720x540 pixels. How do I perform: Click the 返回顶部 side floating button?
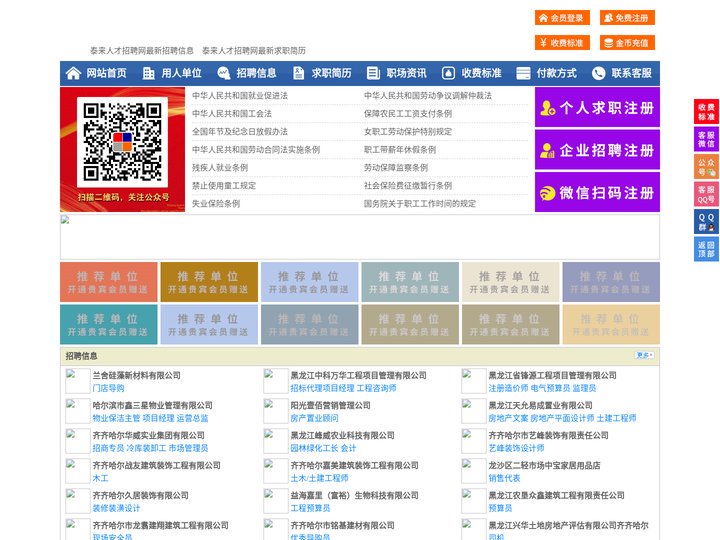(706, 249)
